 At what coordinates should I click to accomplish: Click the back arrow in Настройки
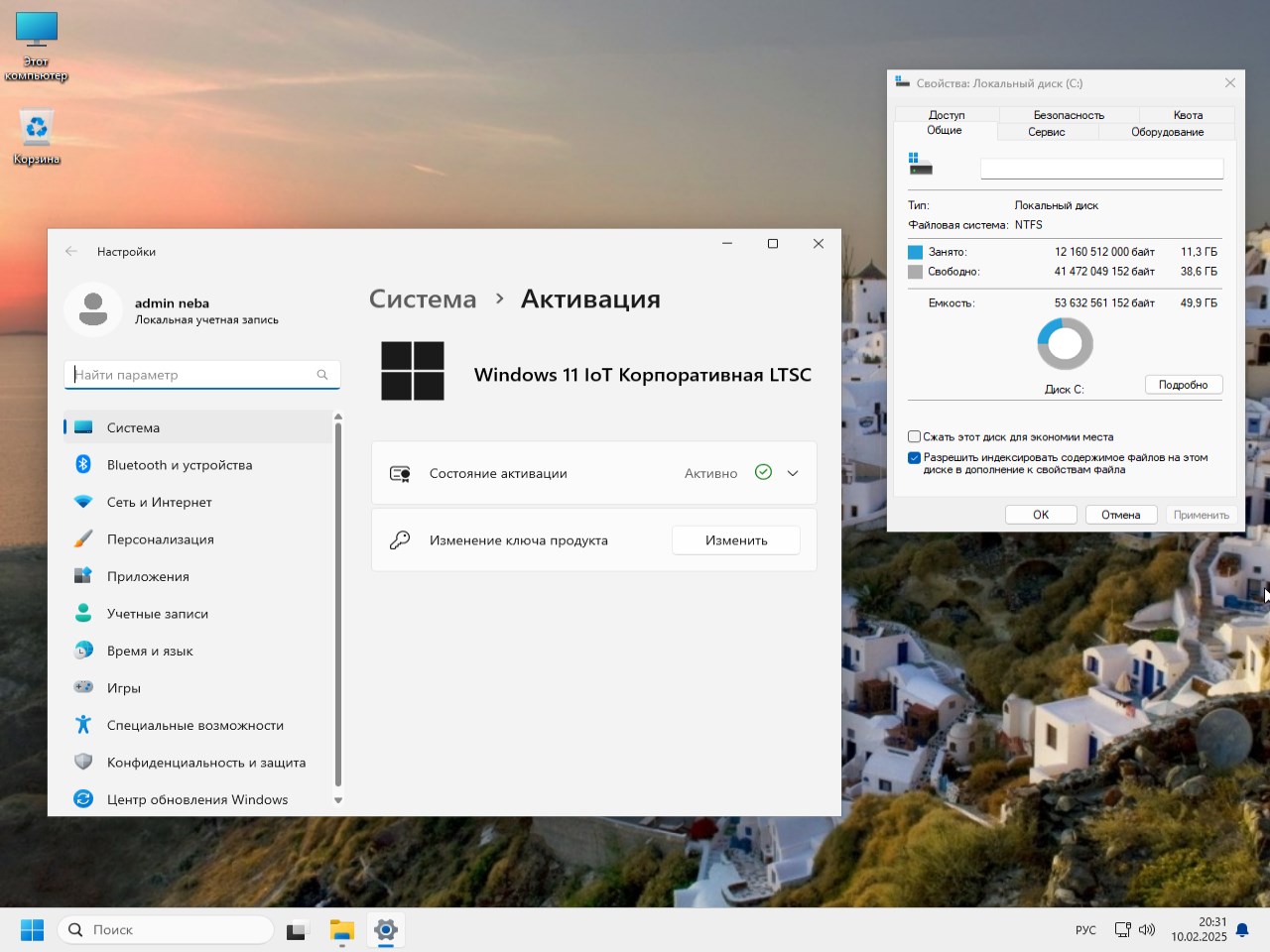pos(71,252)
